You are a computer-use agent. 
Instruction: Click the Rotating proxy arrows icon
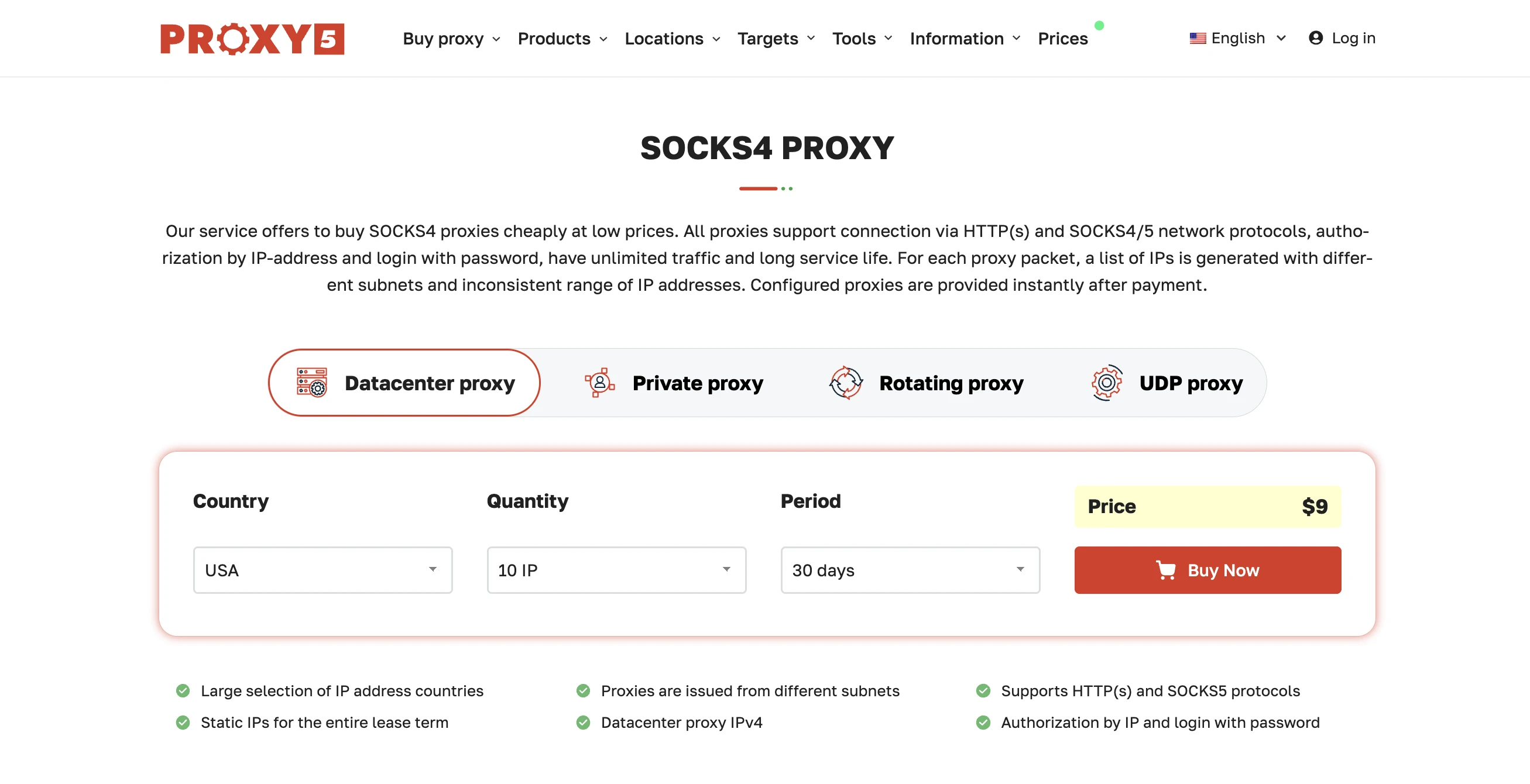846,383
